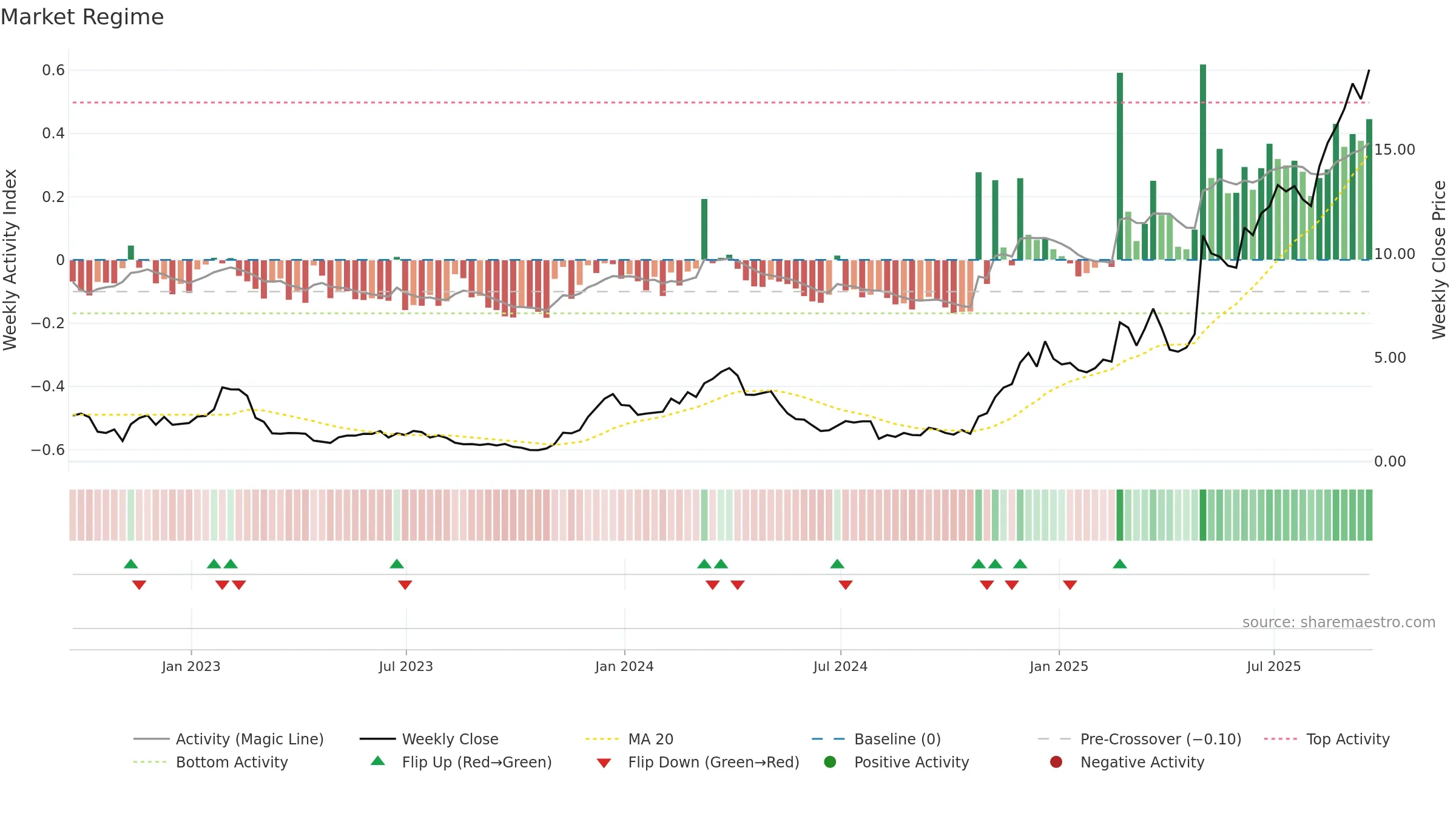Click the first Flip Up triangle in late 2022

tap(131, 564)
